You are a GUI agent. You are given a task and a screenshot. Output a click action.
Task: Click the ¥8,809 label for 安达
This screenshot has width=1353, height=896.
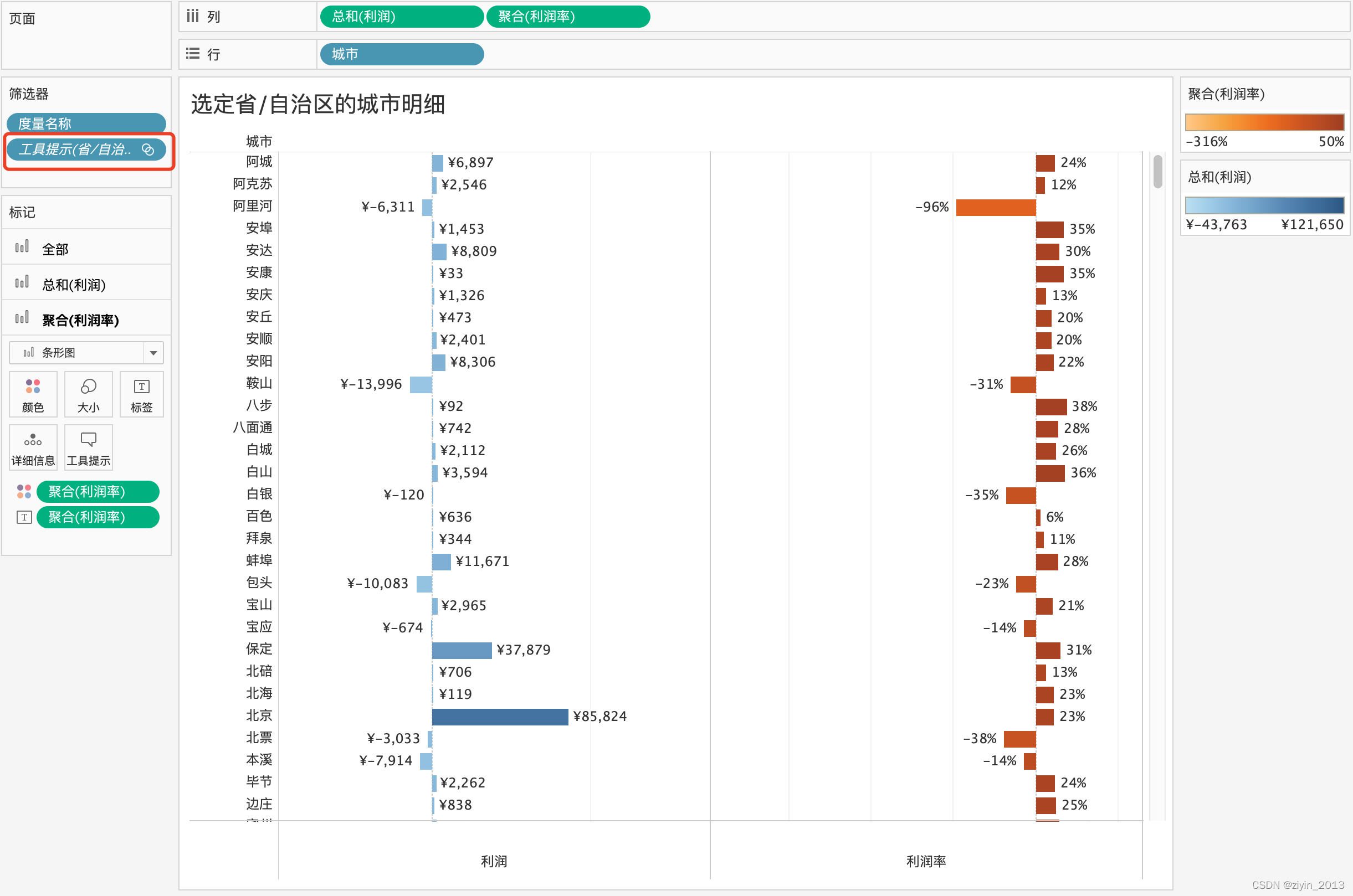474,251
